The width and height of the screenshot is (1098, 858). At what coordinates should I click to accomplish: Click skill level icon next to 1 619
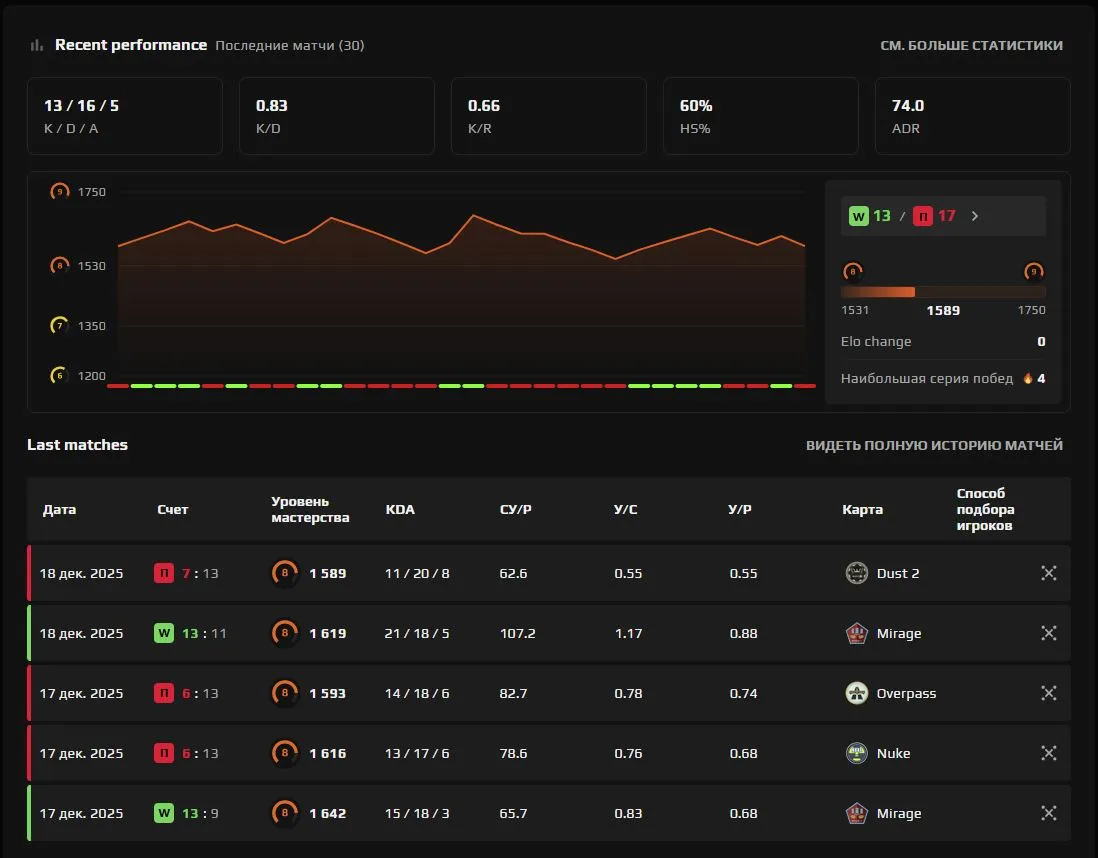[284, 633]
